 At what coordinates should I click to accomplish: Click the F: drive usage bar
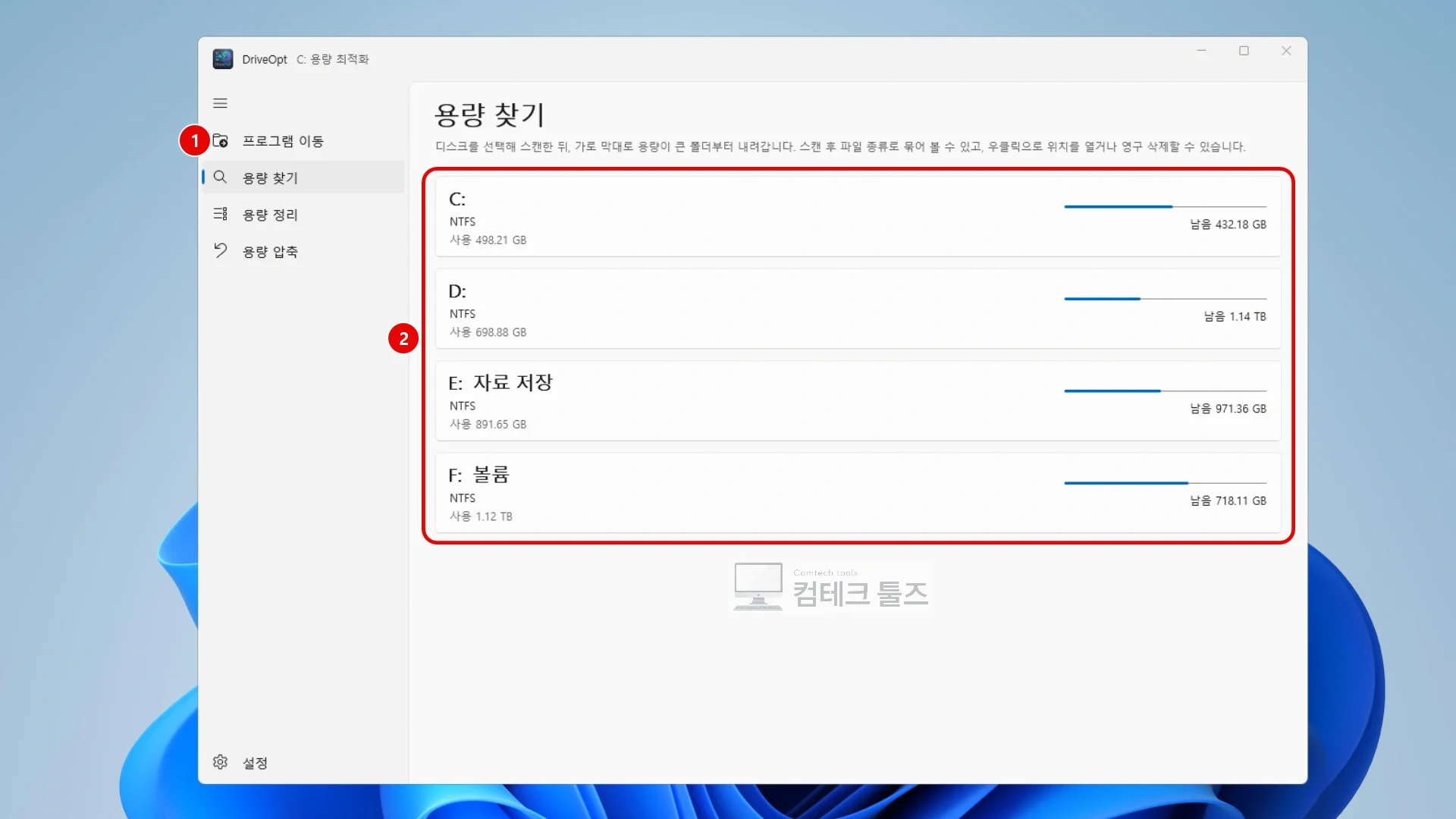pos(1165,483)
